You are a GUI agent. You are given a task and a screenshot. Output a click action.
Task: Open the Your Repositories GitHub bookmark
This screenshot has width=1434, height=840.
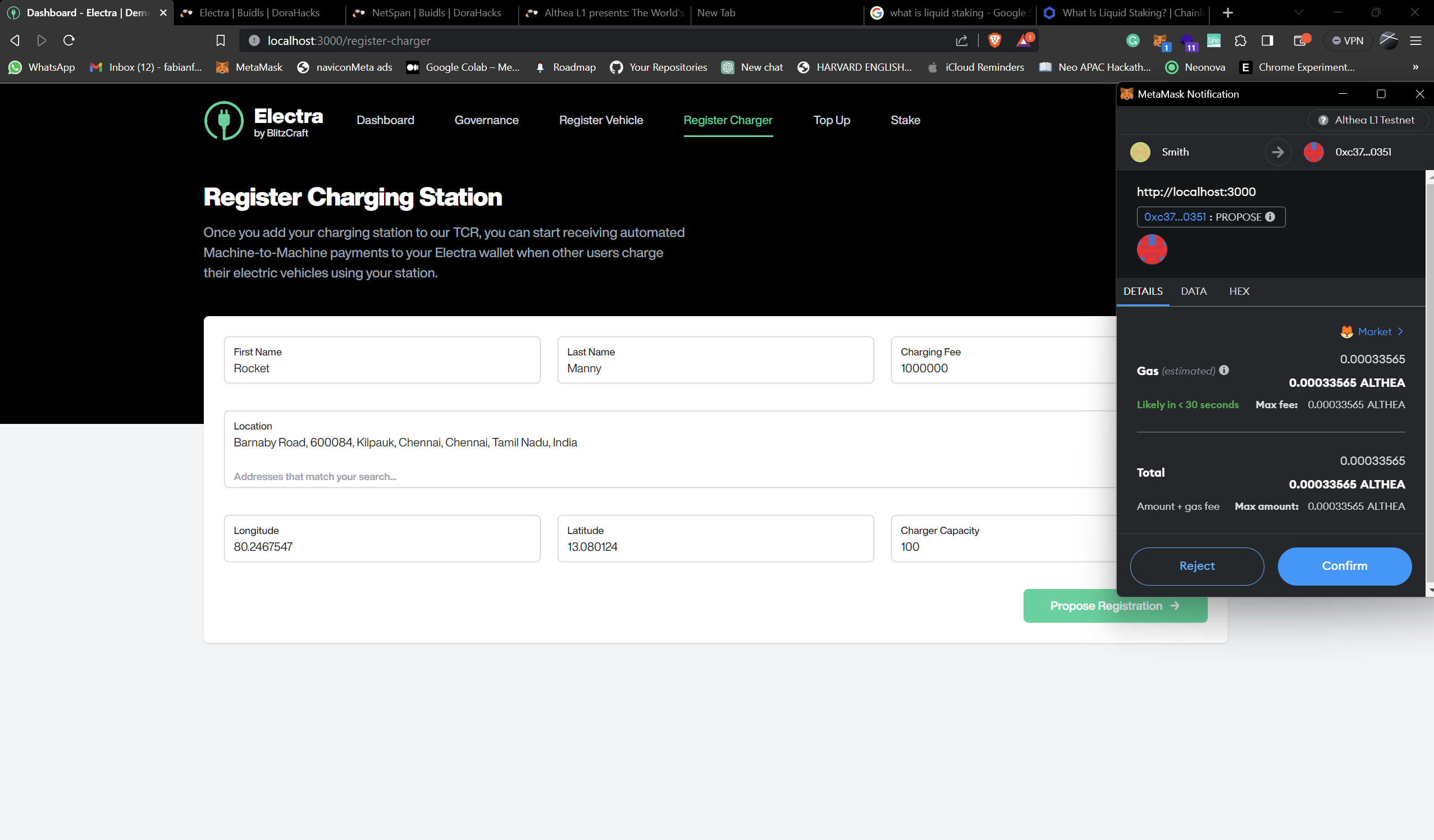point(659,67)
